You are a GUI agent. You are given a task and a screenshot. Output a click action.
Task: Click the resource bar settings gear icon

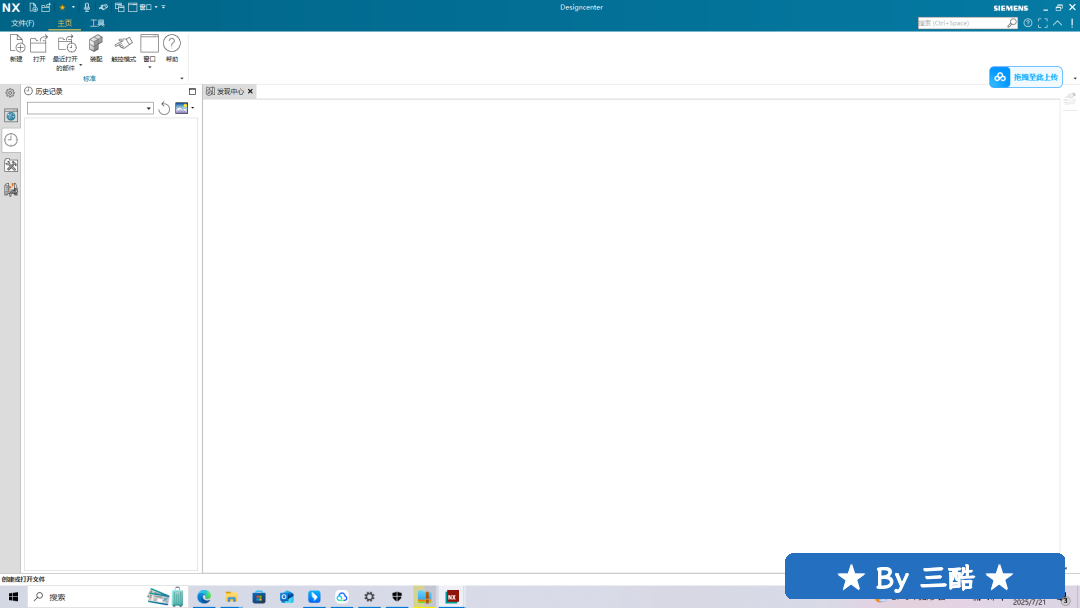tap(10, 93)
